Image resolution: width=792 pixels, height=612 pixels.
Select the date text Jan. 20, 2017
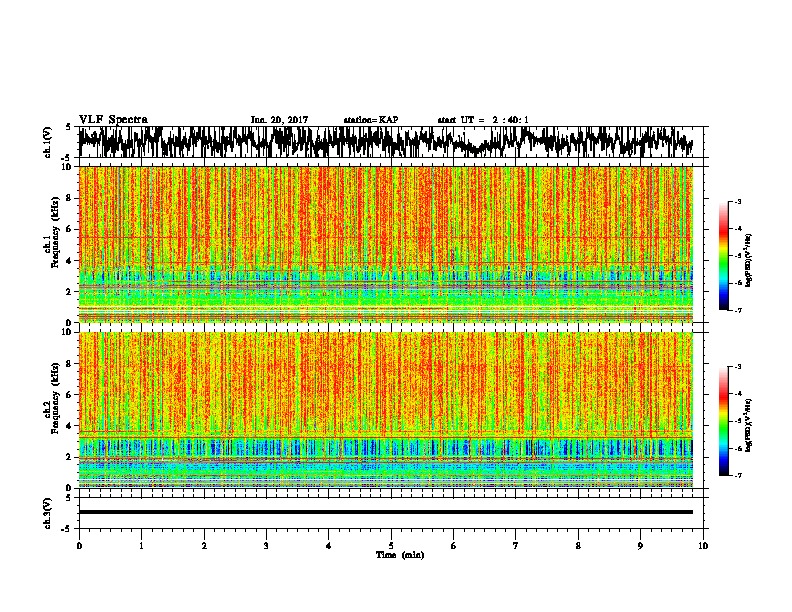coord(279,120)
